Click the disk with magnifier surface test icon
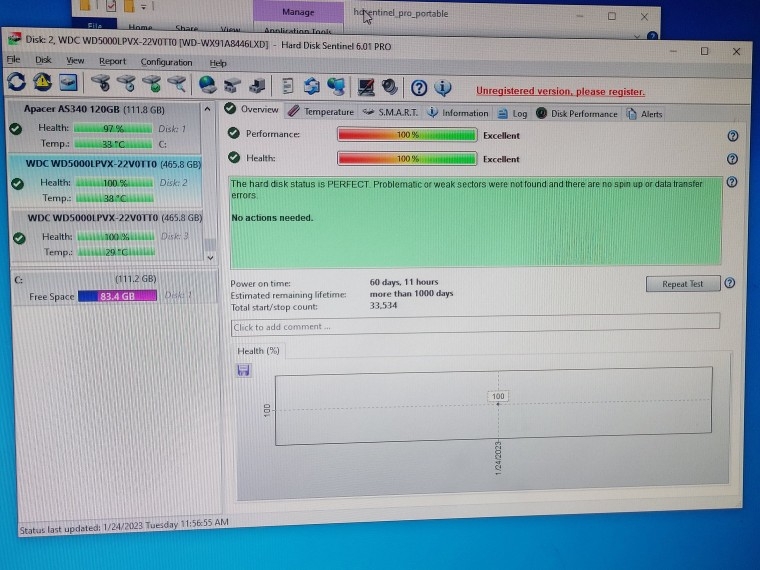Screen dimensions: 760x570 [x=177, y=84]
